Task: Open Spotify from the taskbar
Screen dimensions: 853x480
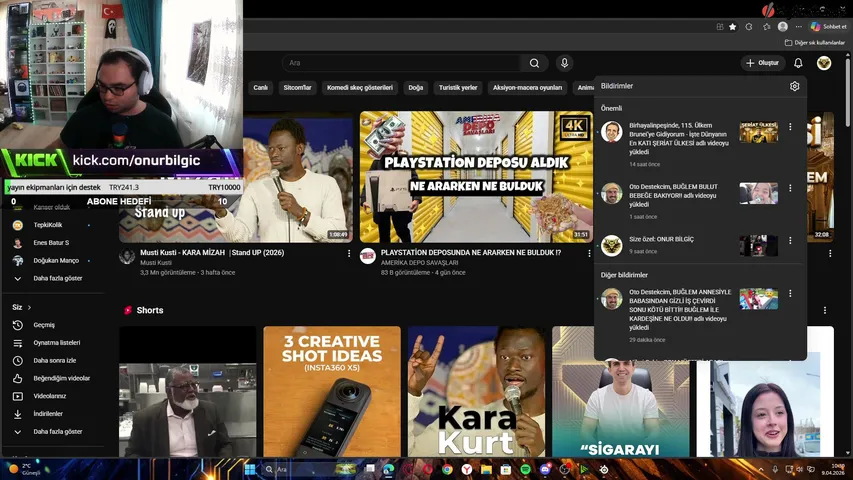Action: pyautogui.click(x=525, y=469)
